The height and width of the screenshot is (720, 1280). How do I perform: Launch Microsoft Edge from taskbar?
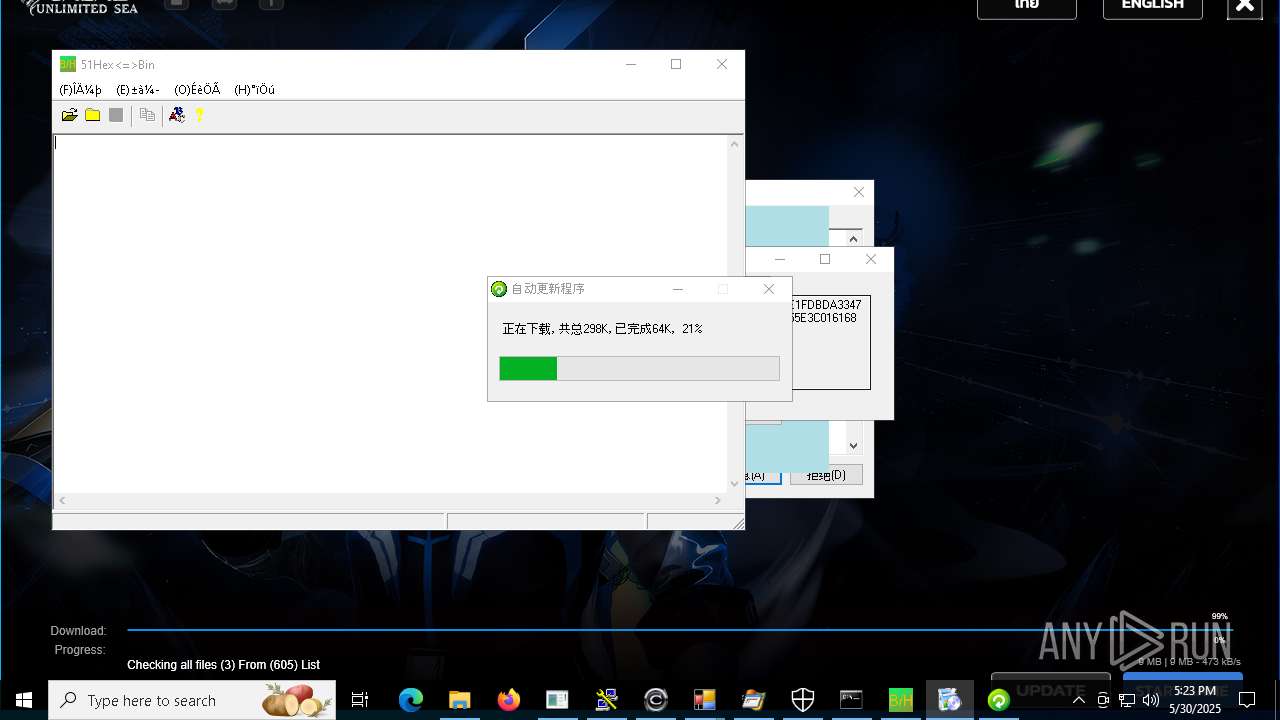410,700
